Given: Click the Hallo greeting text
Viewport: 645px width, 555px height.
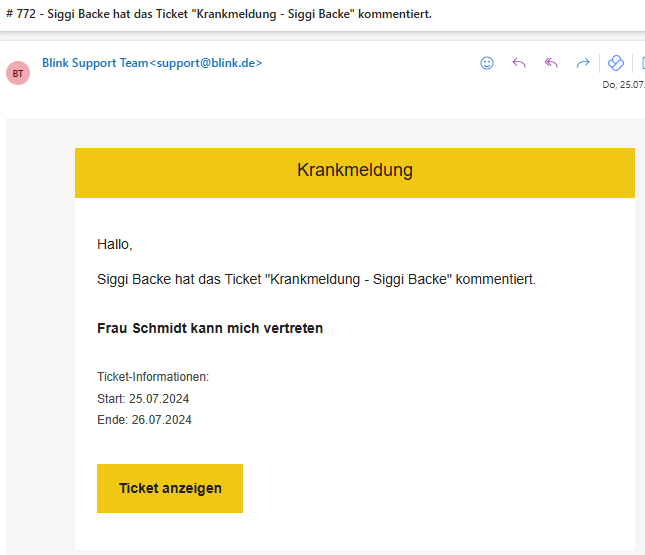Looking at the screenshot, I should (x=114, y=244).
